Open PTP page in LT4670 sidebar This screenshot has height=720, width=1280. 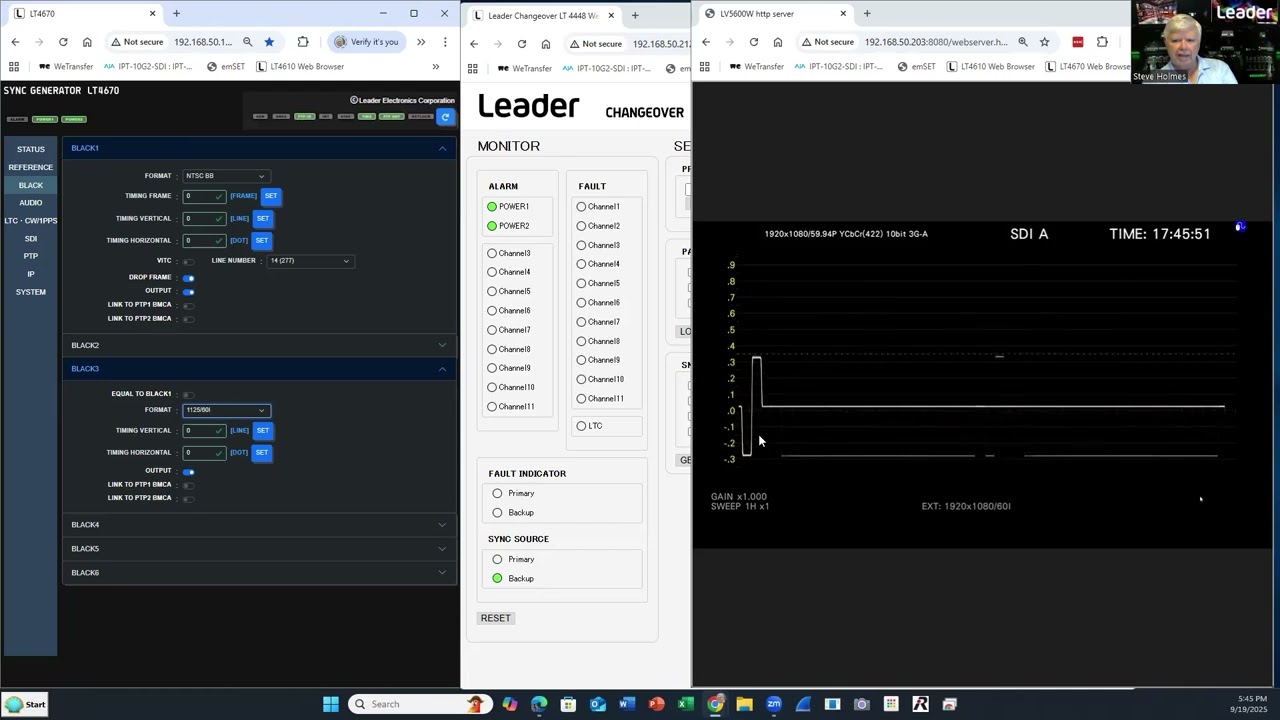click(x=30, y=256)
